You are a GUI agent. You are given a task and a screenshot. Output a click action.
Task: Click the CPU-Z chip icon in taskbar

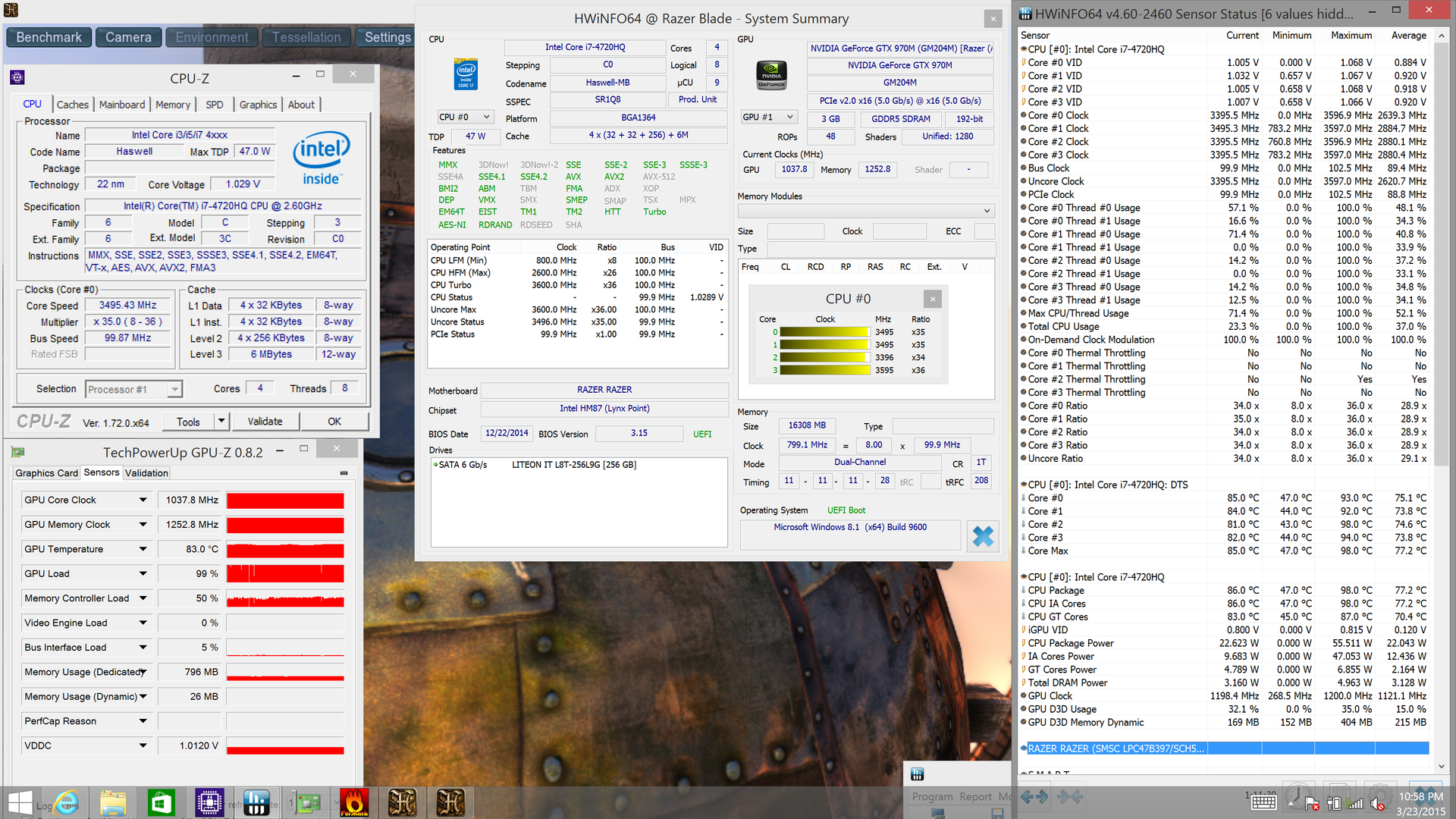(209, 802)
